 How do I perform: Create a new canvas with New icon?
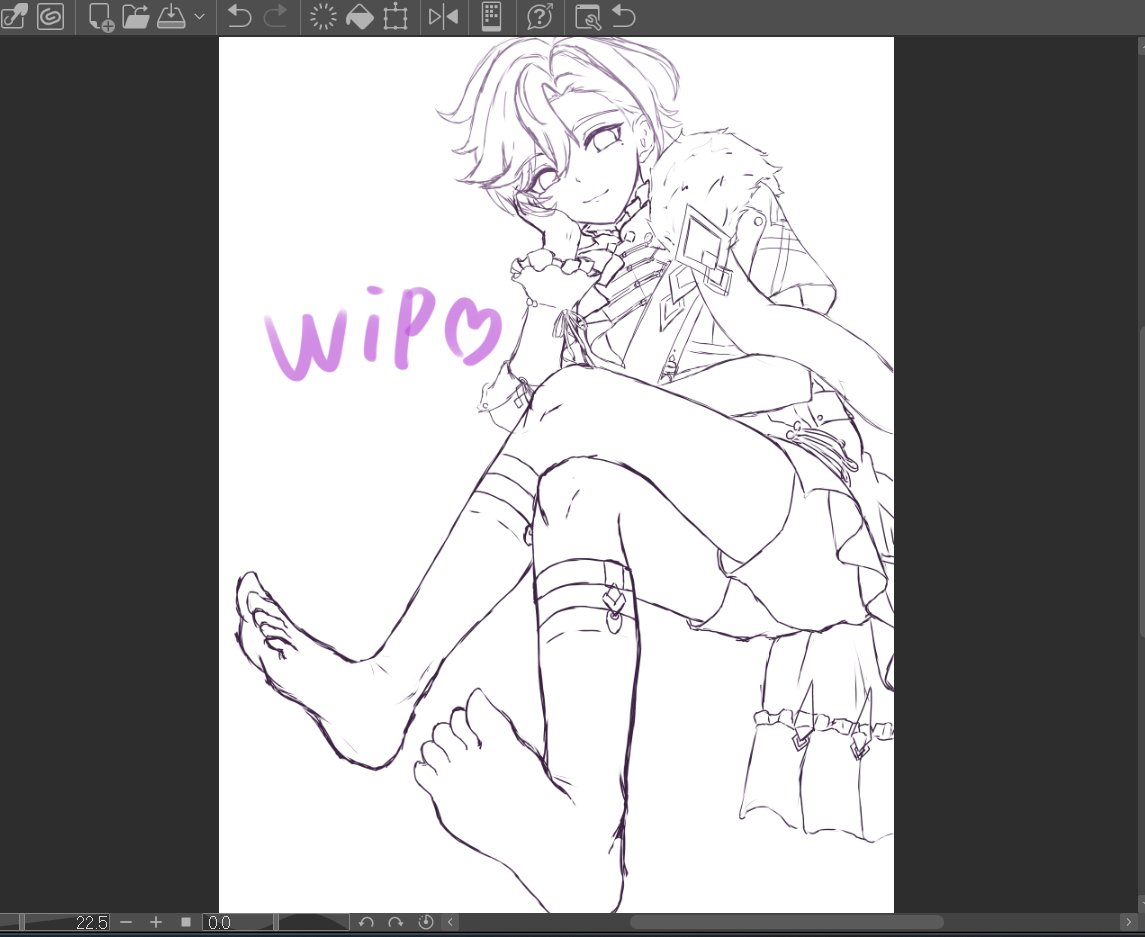pos(101,17)
